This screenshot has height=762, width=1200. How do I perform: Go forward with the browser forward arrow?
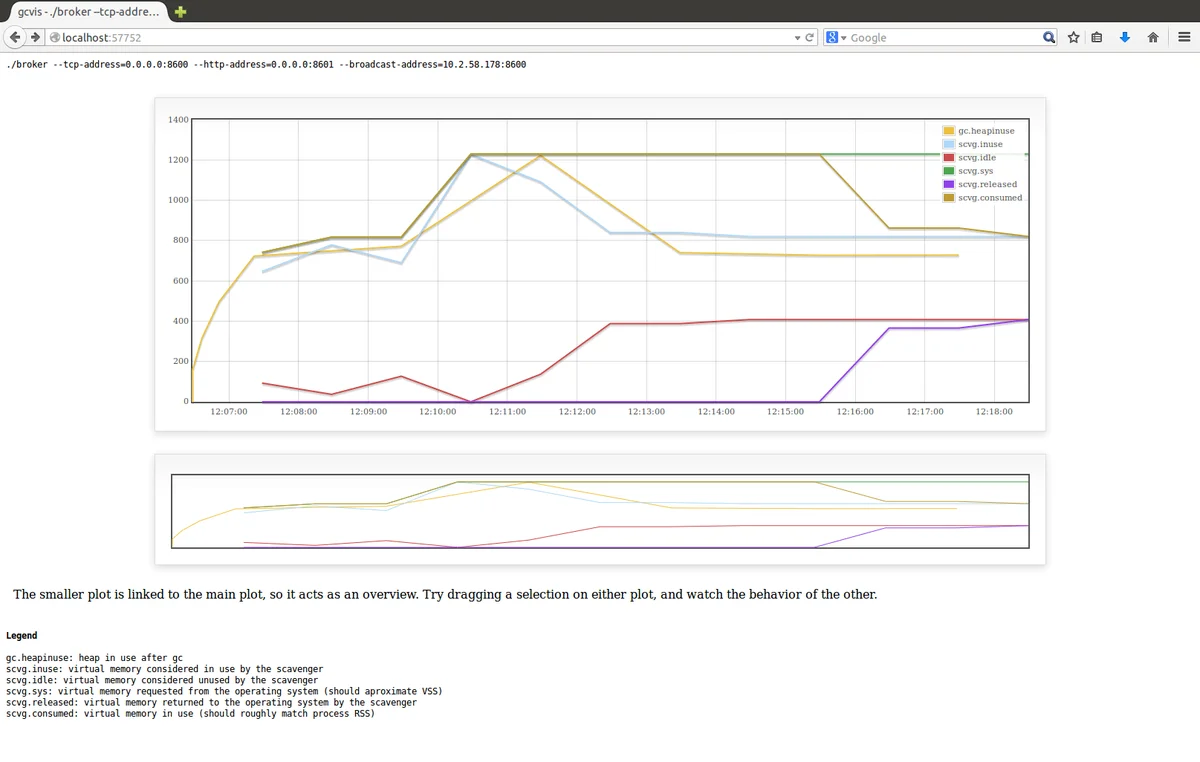pyautogui.click(x=36, y=37)
